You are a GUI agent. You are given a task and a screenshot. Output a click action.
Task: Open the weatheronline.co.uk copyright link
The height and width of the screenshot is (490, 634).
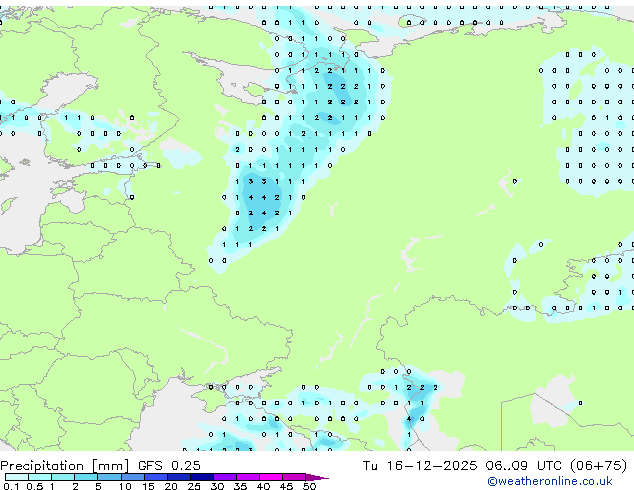(x=549, y=481)
